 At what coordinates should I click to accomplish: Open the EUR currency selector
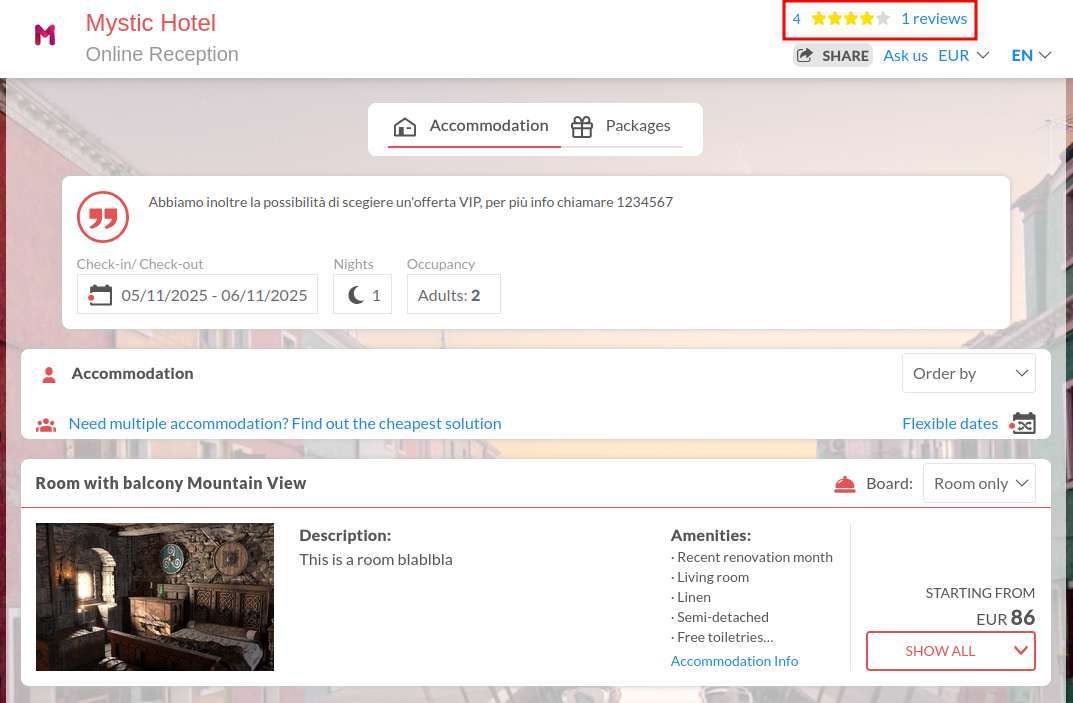coord(963,55)
